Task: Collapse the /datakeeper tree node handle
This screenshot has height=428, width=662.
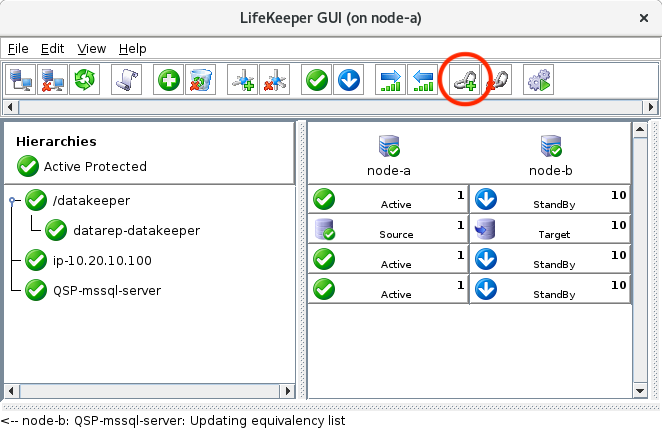Action: (12, 200)
